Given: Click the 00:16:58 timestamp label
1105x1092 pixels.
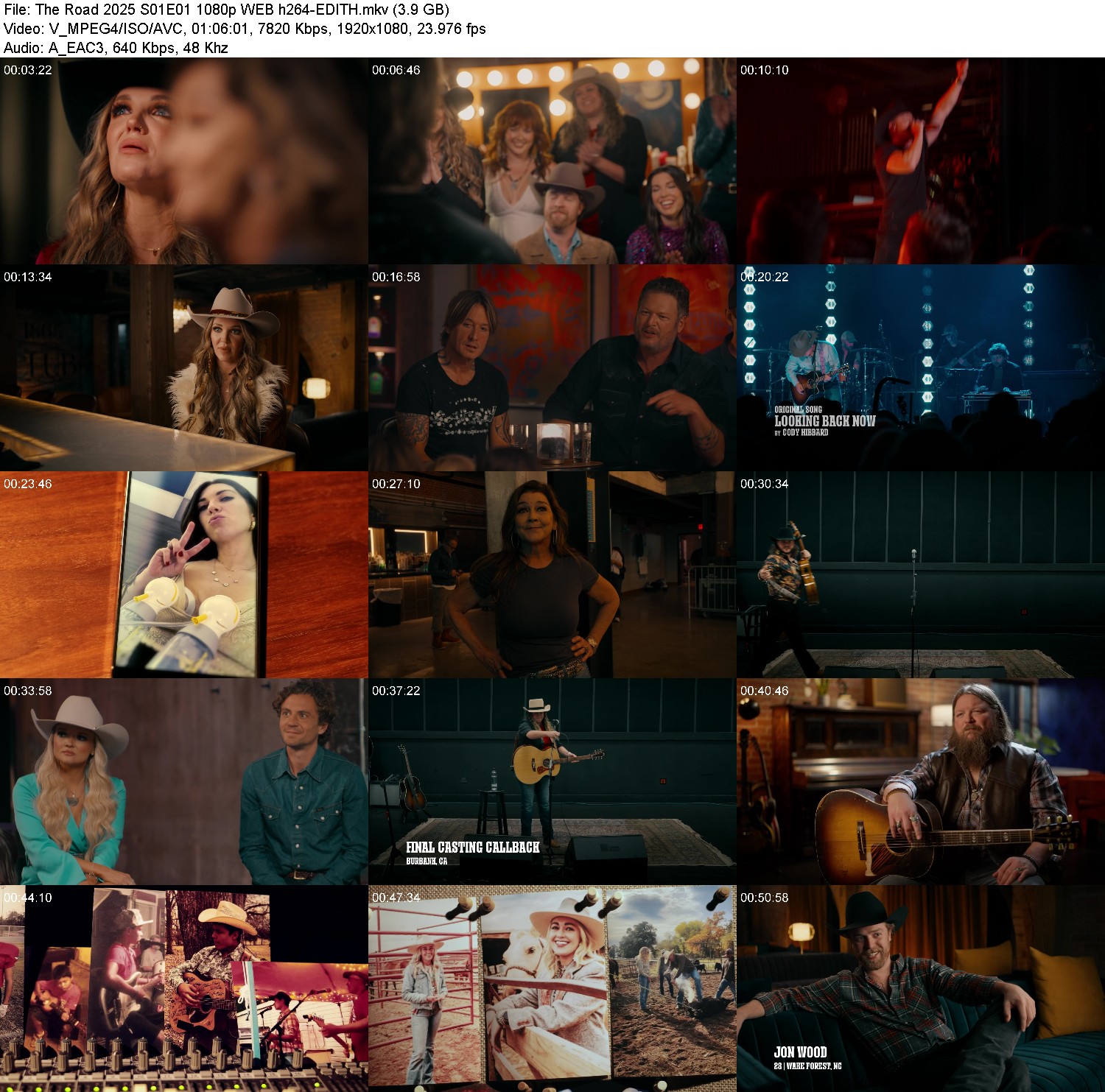Looking at the screenshot, I should pyautogui.click(x=396, y=277).
